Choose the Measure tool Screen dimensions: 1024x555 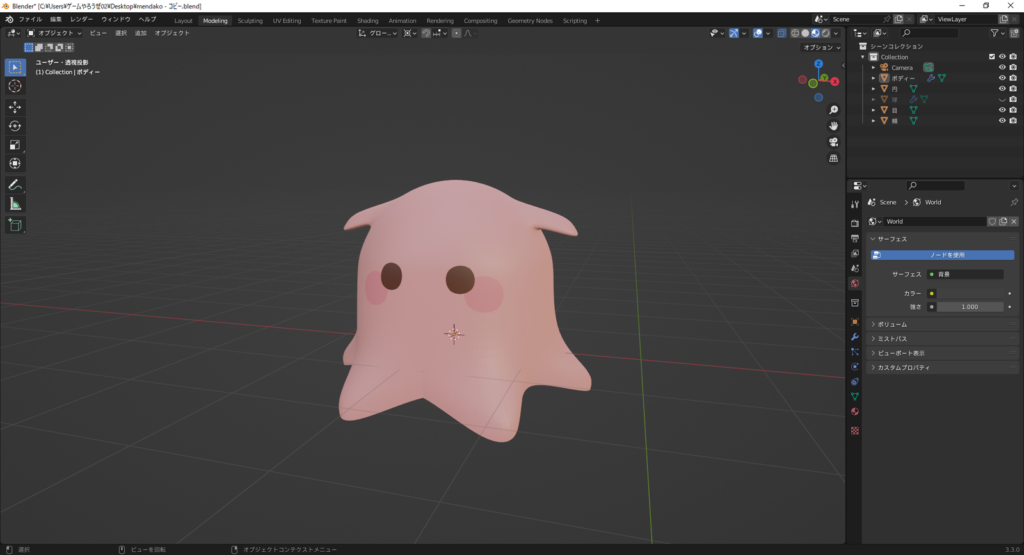(15, 204)
